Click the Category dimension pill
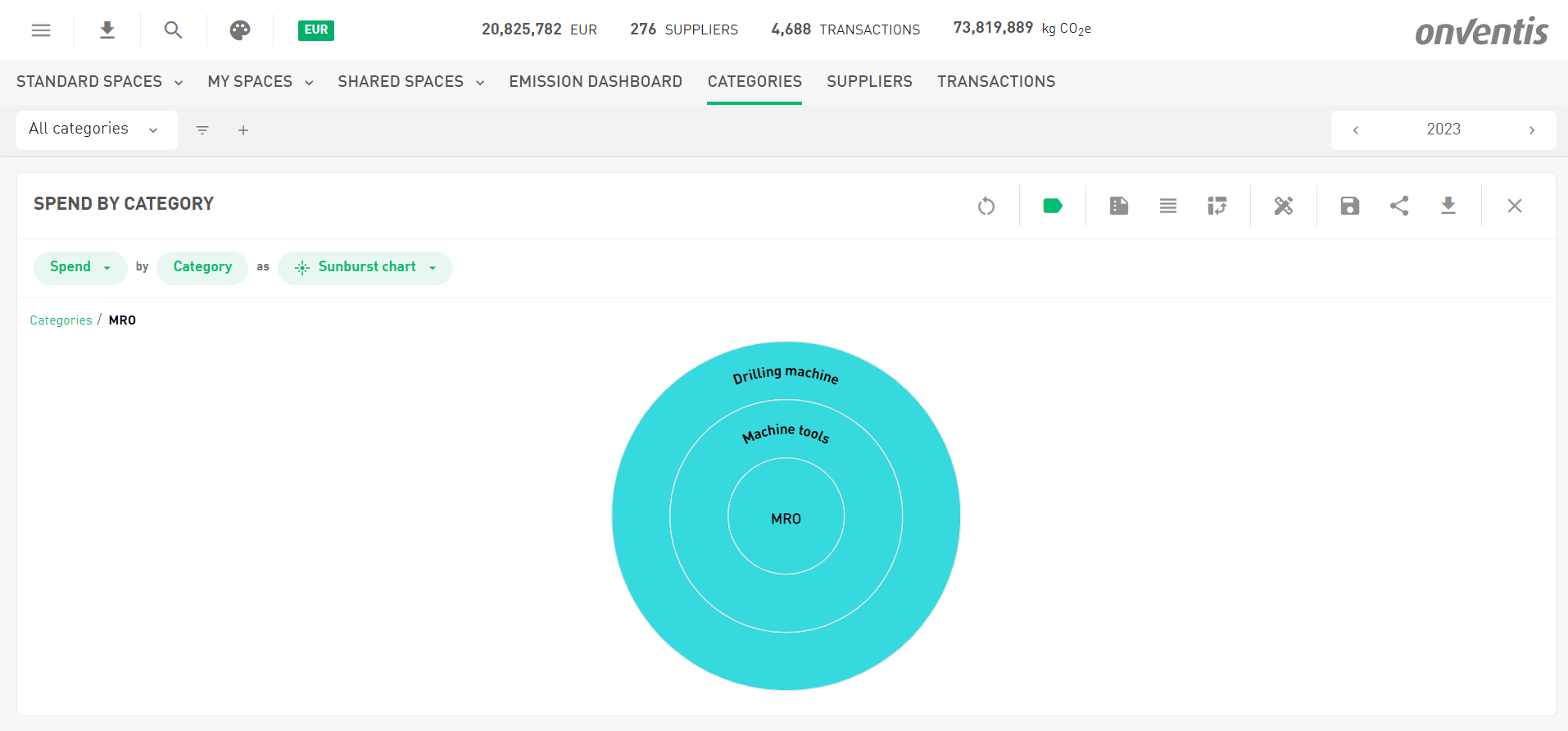This screenshot has width=1568, height=731. [x=202, y=267]
